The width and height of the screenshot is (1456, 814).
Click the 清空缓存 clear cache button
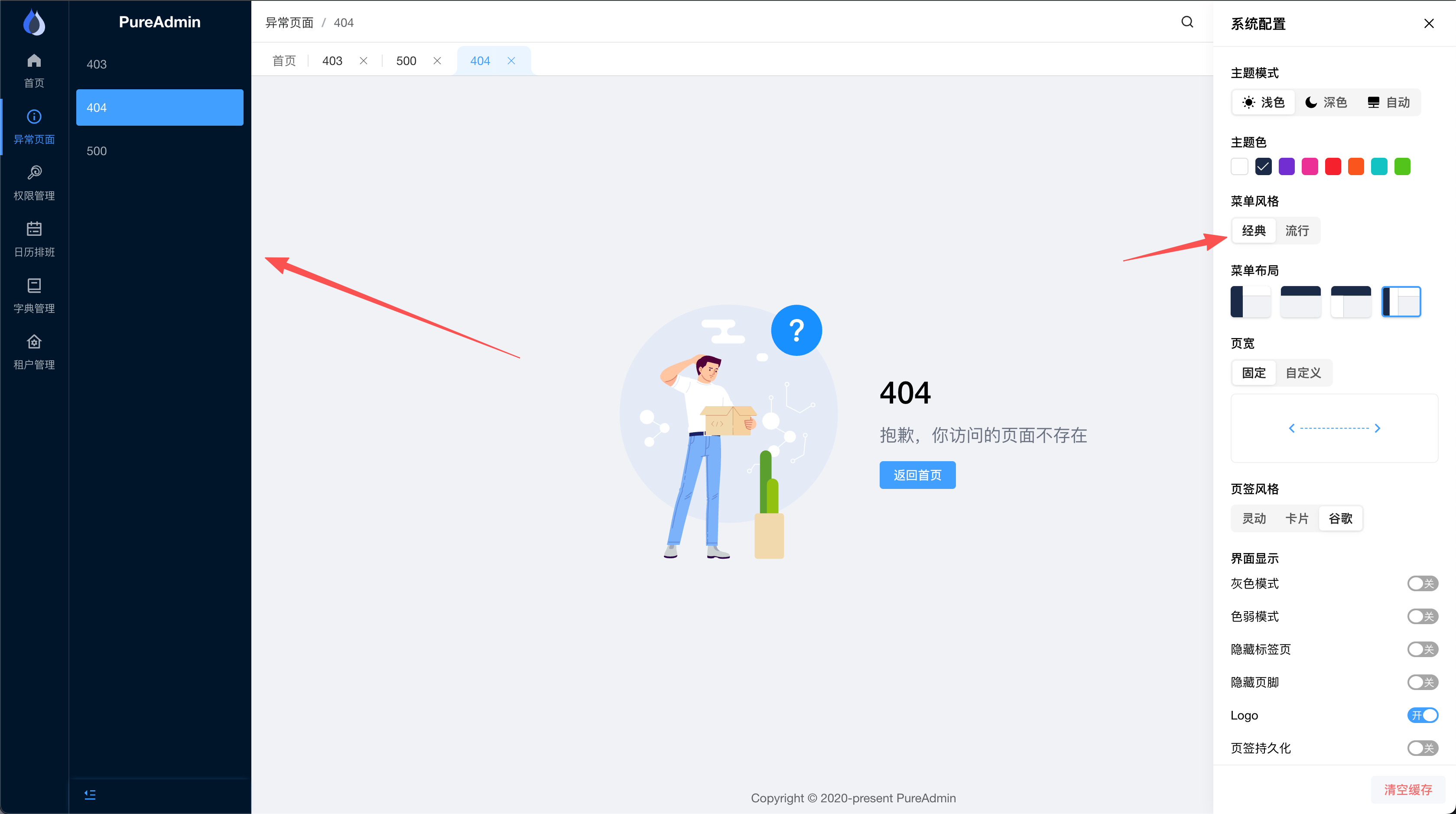click(1407, 790)
